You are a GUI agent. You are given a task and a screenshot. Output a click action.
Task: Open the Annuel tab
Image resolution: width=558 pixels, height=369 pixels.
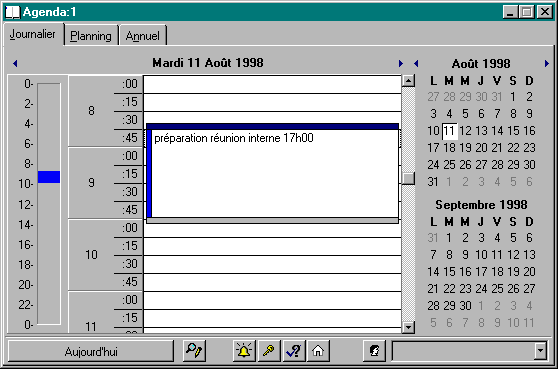[142, 36]
